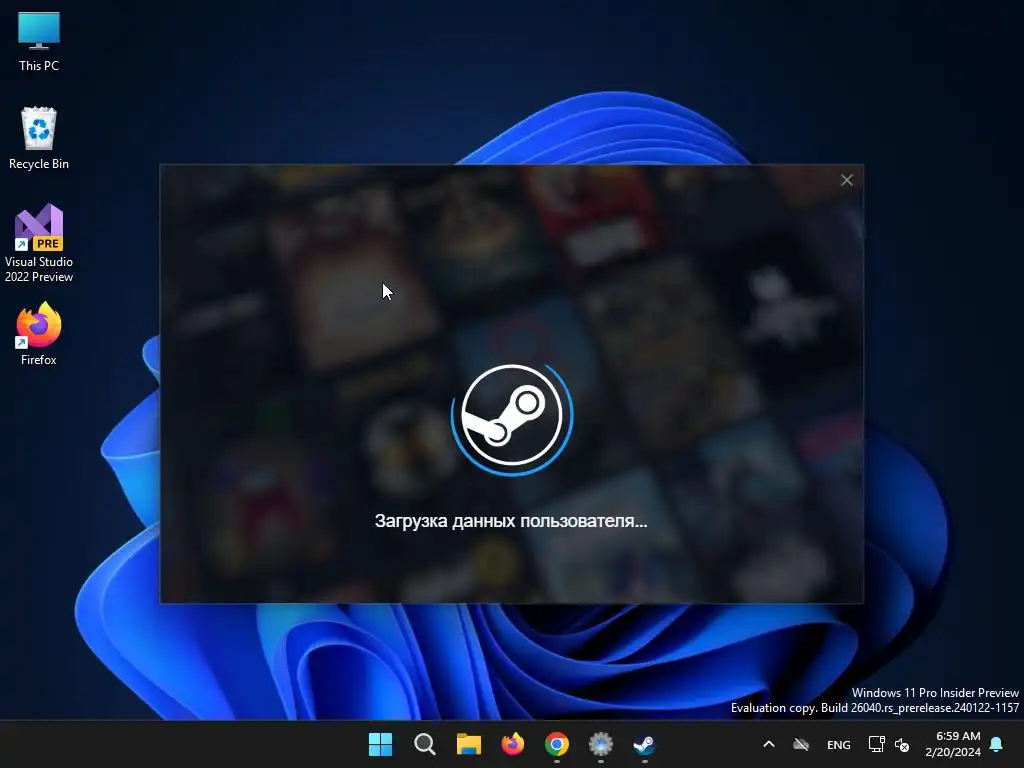The width and height of the screenshot is (1024, 768).
Task: Close the Steam loading window
Action: tap(846, 180)
